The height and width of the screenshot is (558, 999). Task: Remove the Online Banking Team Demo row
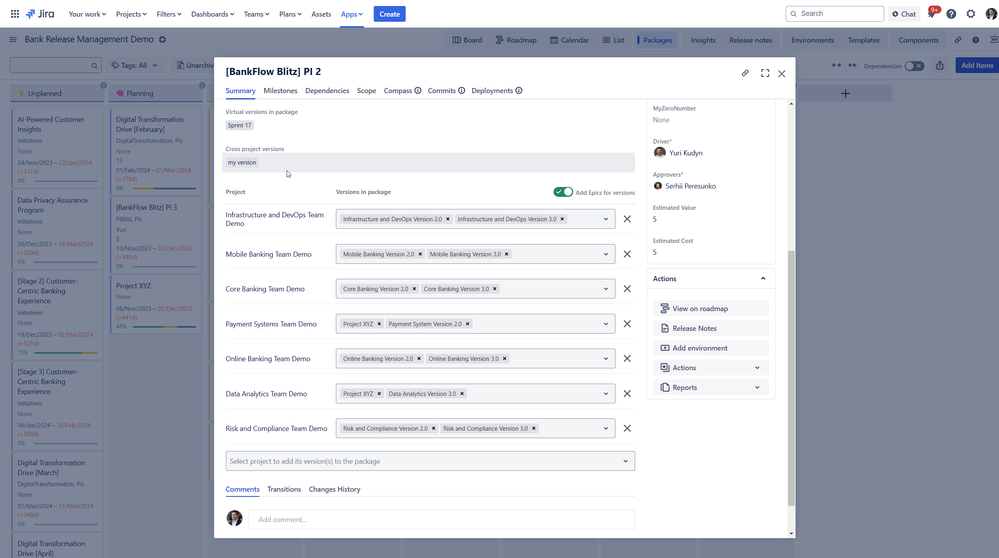627,359
